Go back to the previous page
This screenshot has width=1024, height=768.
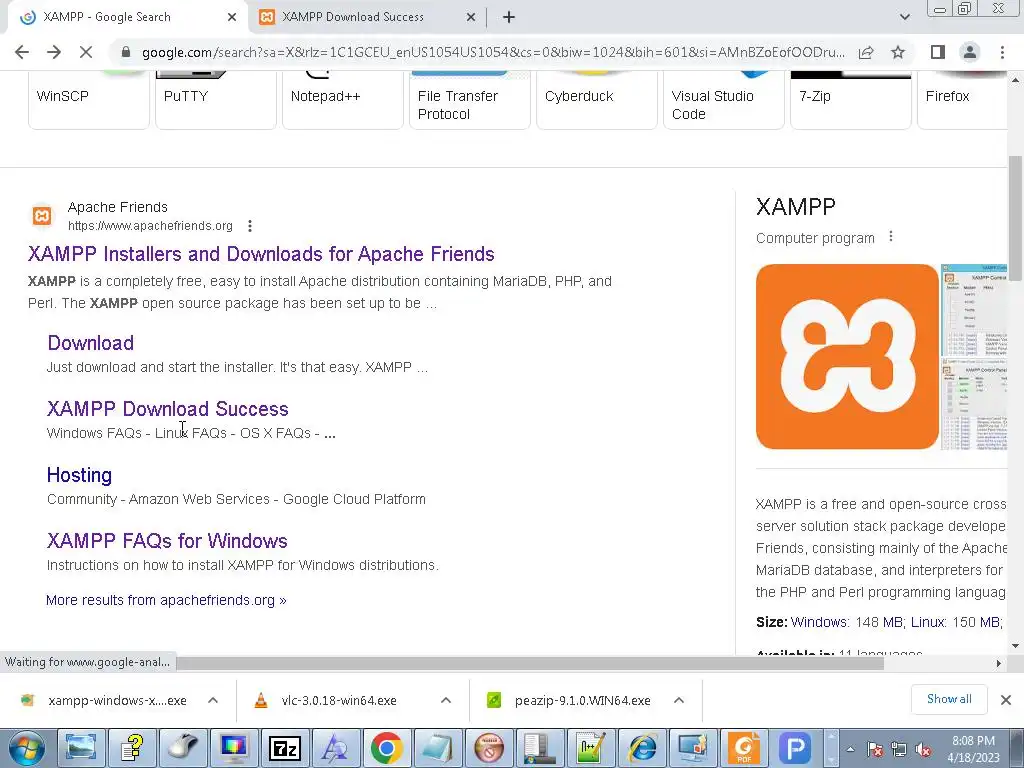[x=22, y=52]
